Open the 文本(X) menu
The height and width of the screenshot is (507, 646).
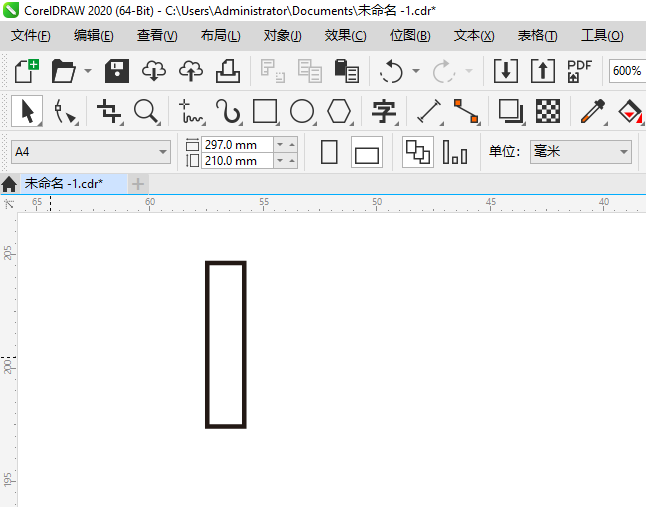coord(474,36)
